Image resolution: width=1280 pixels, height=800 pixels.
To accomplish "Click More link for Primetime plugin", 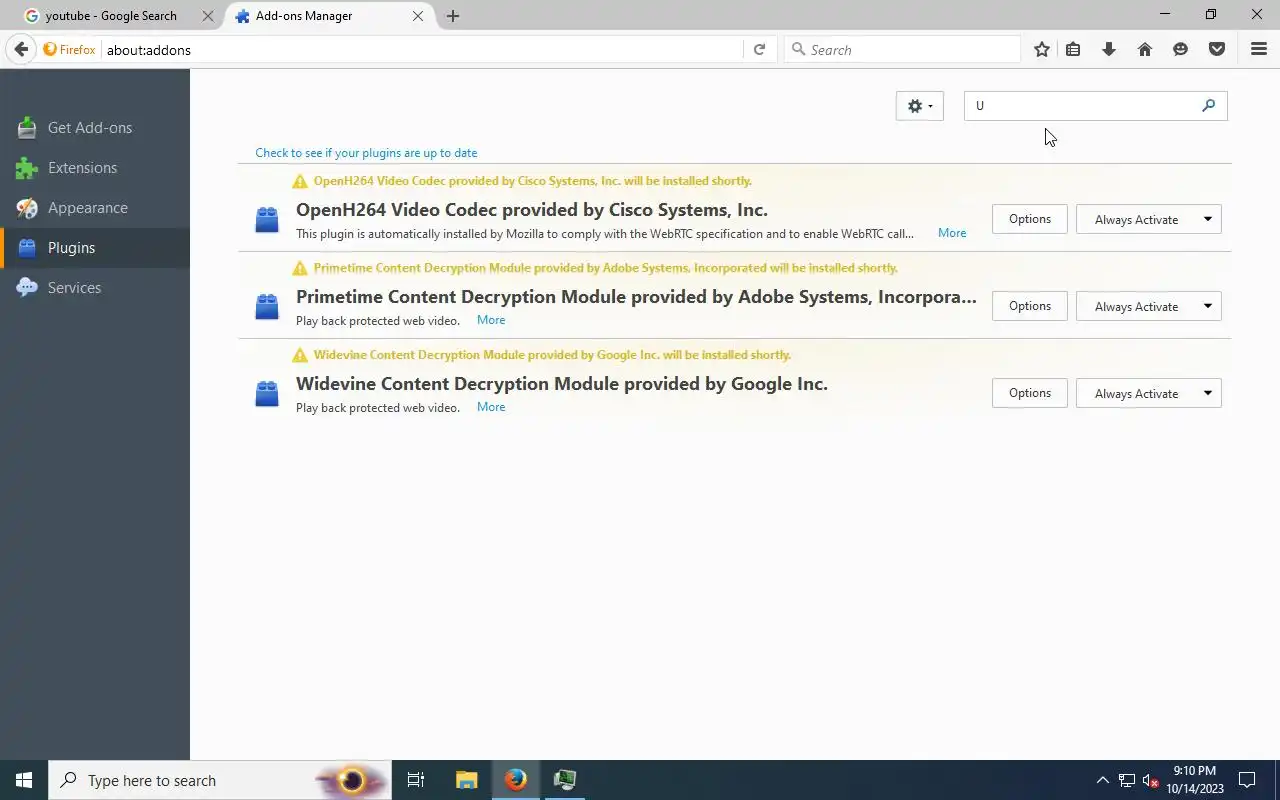I will click(x=491, y=320).
